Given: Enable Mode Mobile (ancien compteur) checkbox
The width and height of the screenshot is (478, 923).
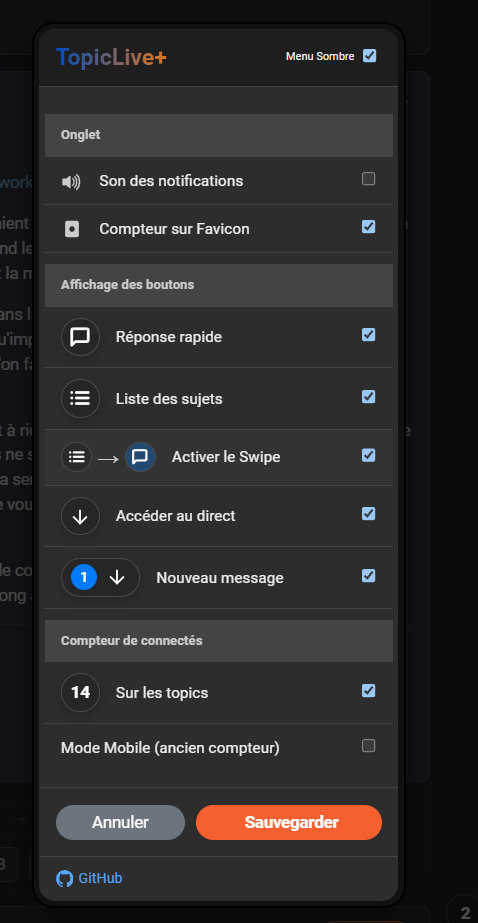Looking at the screenshot, I should click(x=369, y=746).
